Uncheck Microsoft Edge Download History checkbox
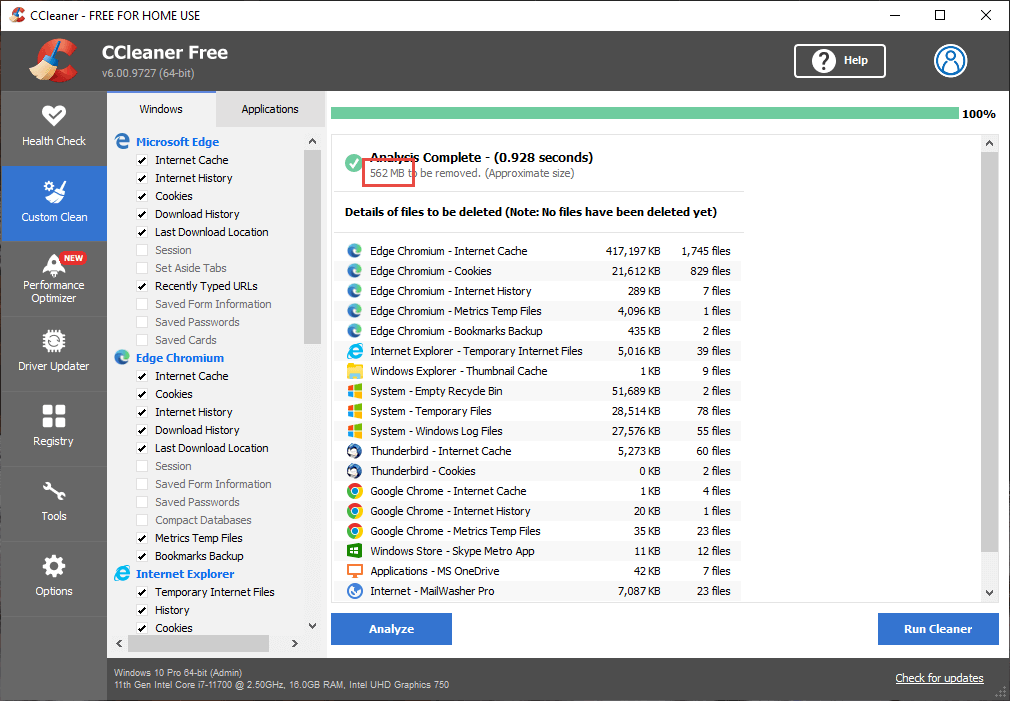Image resolution: width=1010 pixels, height=701 pixels. pos(142,214)
